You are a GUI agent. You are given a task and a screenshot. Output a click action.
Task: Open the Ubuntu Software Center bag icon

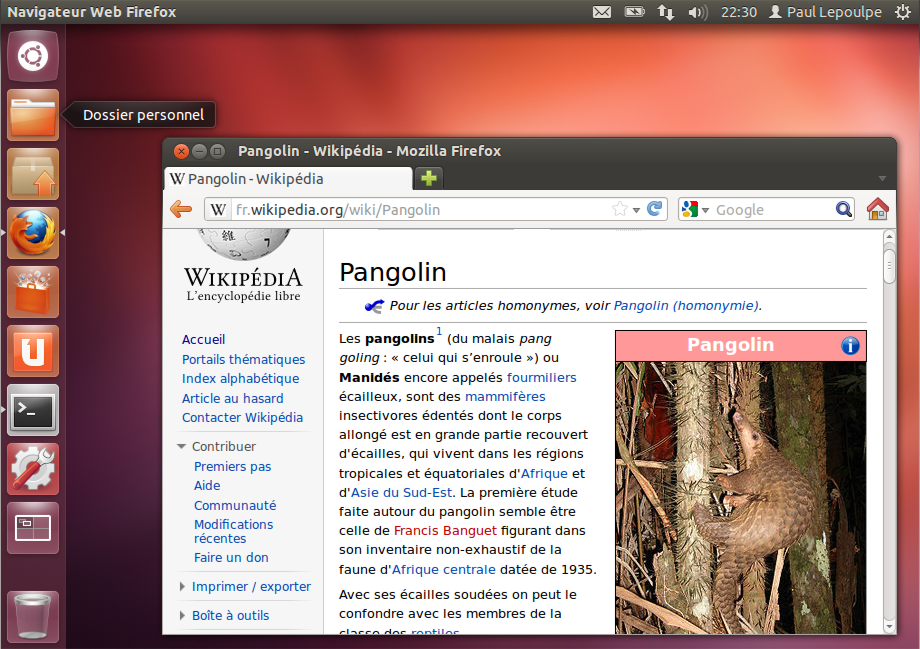pos(33,292)
